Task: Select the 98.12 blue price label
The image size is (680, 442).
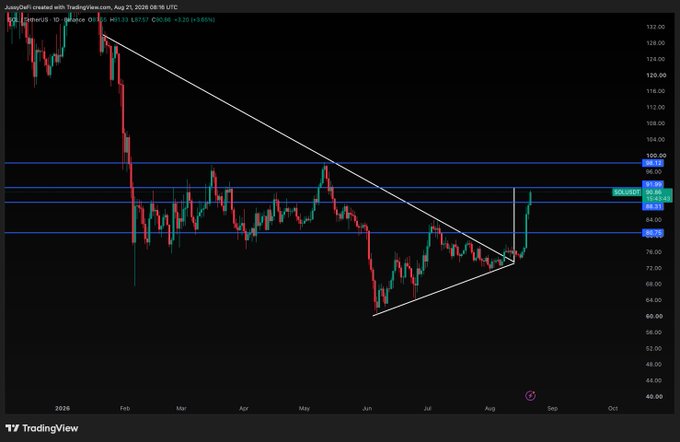Action: point(654,163)
